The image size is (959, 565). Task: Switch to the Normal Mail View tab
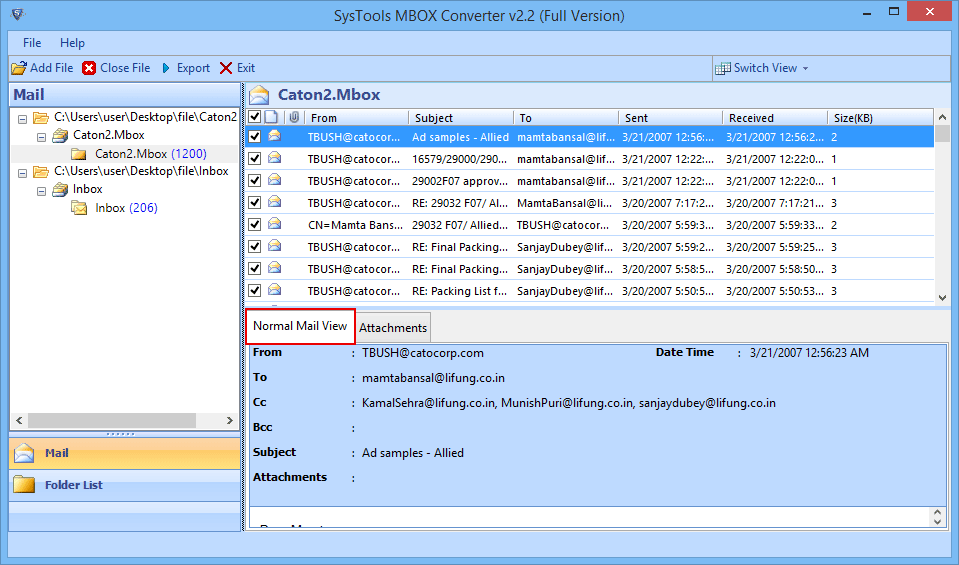300,326
